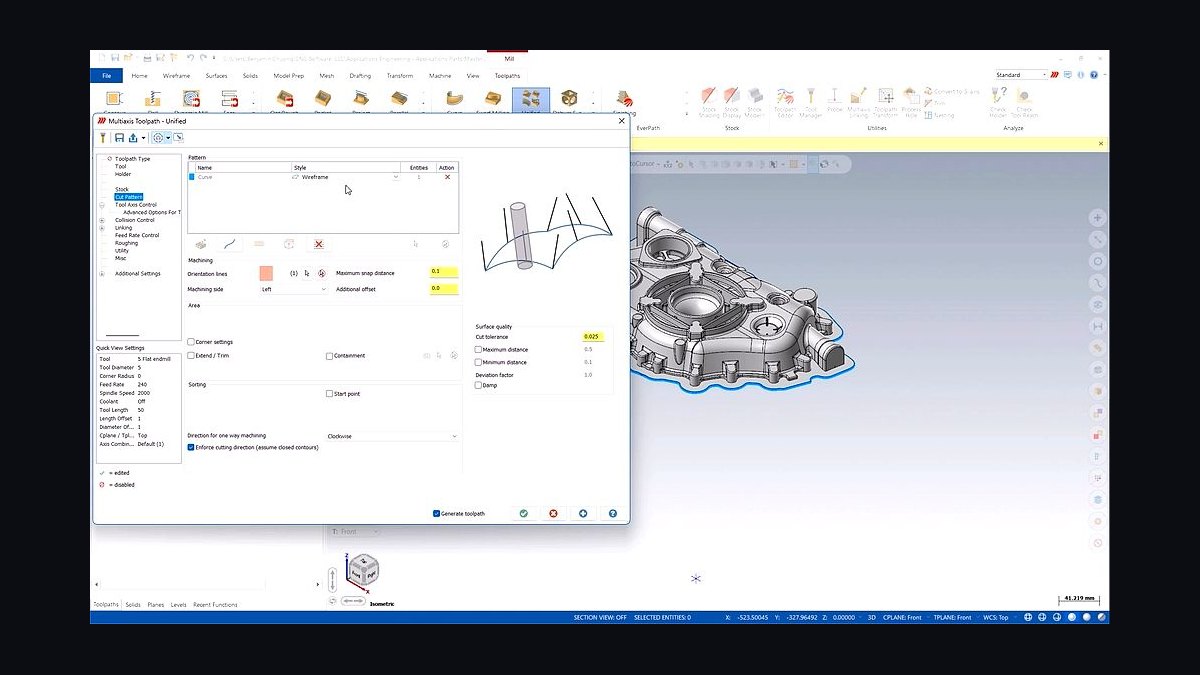This screenshot has width=1200, height=675.
Task: Select the Dynamic Mill ribbon icon
Action: (190, 99)
